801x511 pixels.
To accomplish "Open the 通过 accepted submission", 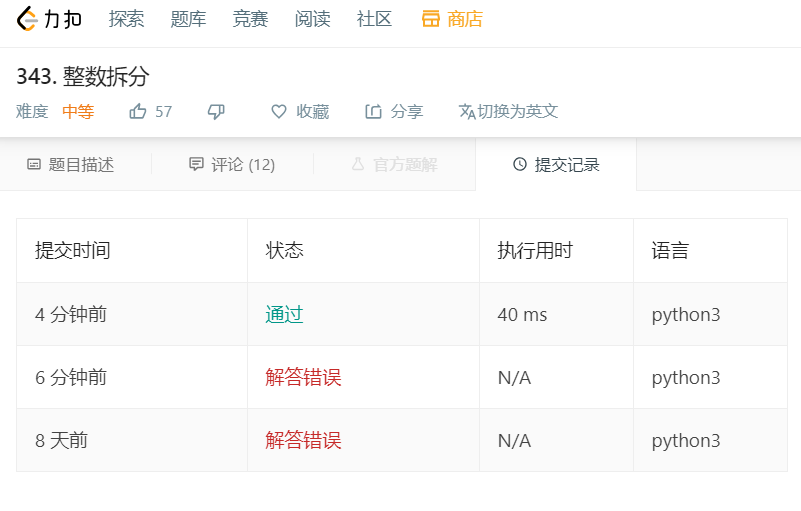I will point(285,314).
